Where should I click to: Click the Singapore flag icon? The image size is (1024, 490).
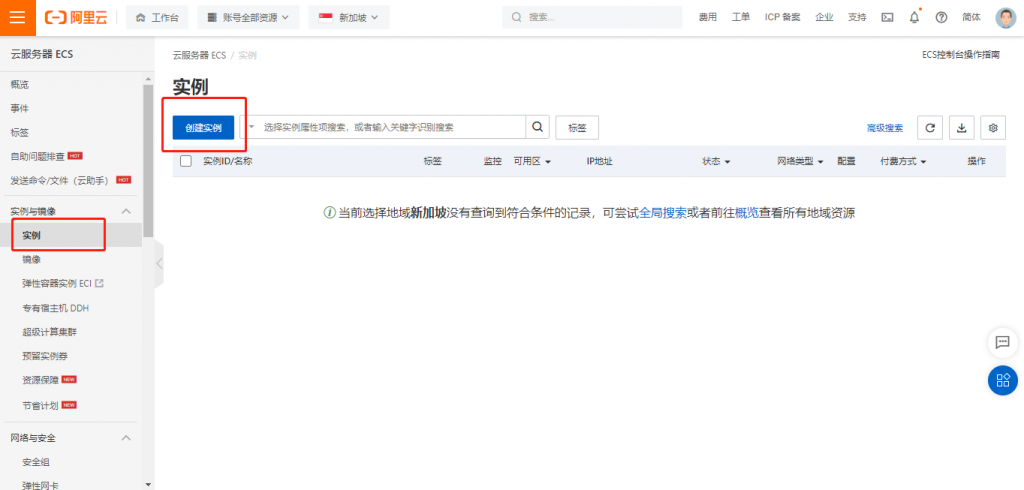coord(326,18)
